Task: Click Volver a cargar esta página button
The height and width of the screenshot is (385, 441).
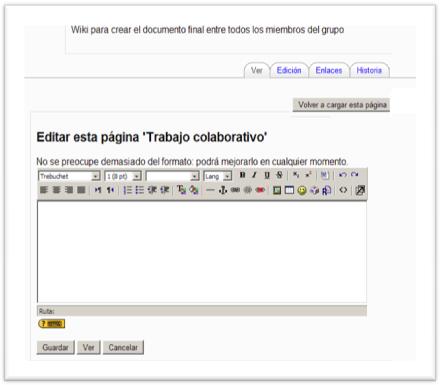Action: [x=341, y=105]
